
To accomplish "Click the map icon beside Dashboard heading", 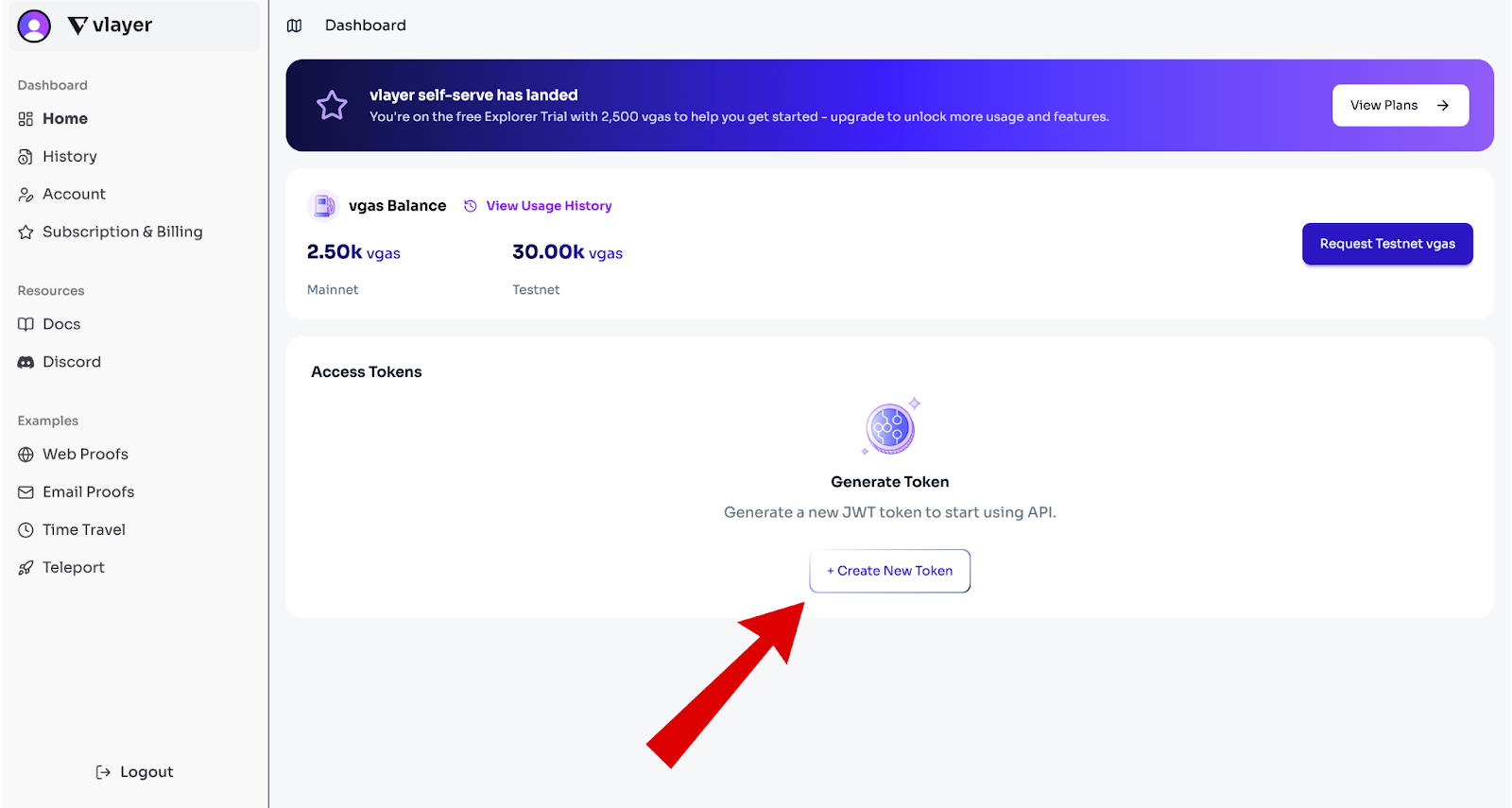I will [294, 26].
